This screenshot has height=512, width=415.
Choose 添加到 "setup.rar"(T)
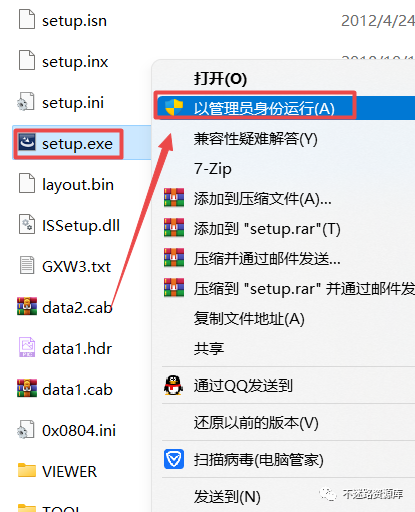tap(267, 229)
